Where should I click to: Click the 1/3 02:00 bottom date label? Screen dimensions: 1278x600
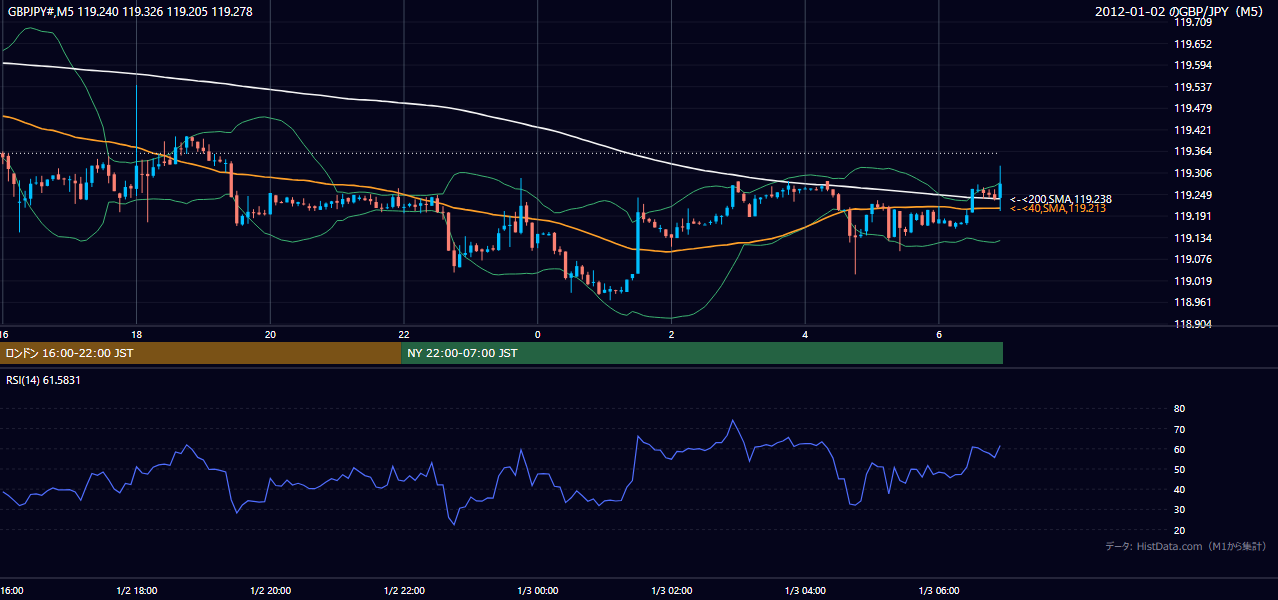tap(672, 590)
